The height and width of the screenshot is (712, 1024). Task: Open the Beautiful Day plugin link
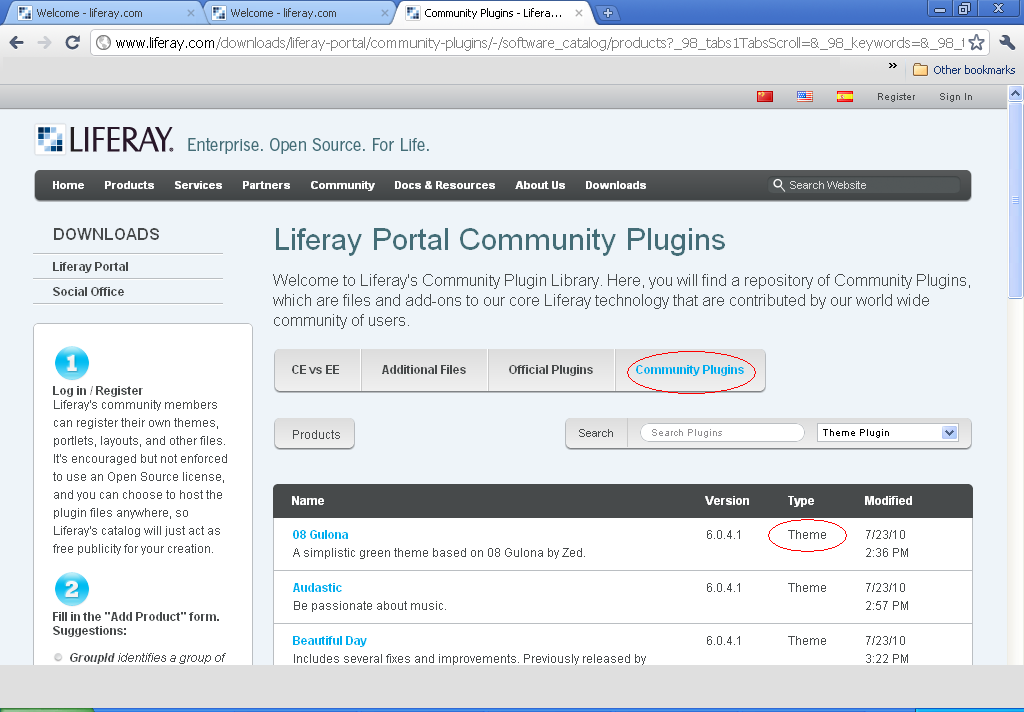click(329, 641)
